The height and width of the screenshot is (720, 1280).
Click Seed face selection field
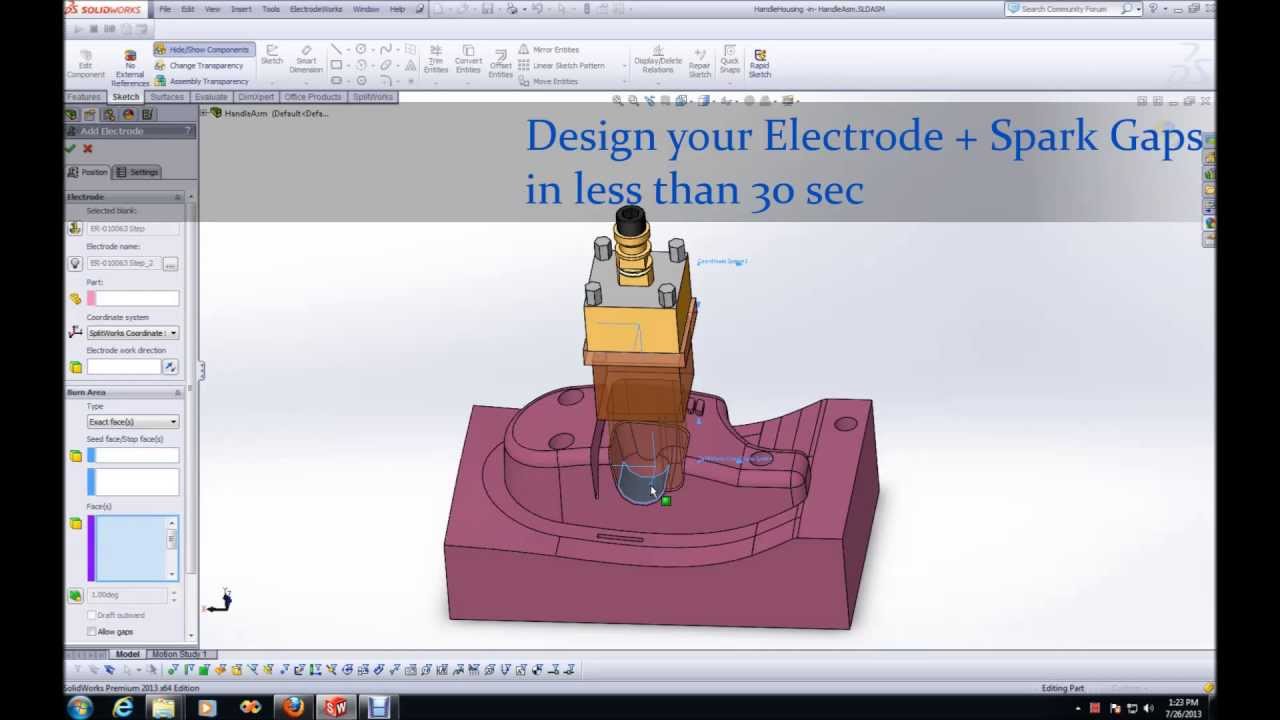pos(132,456)
